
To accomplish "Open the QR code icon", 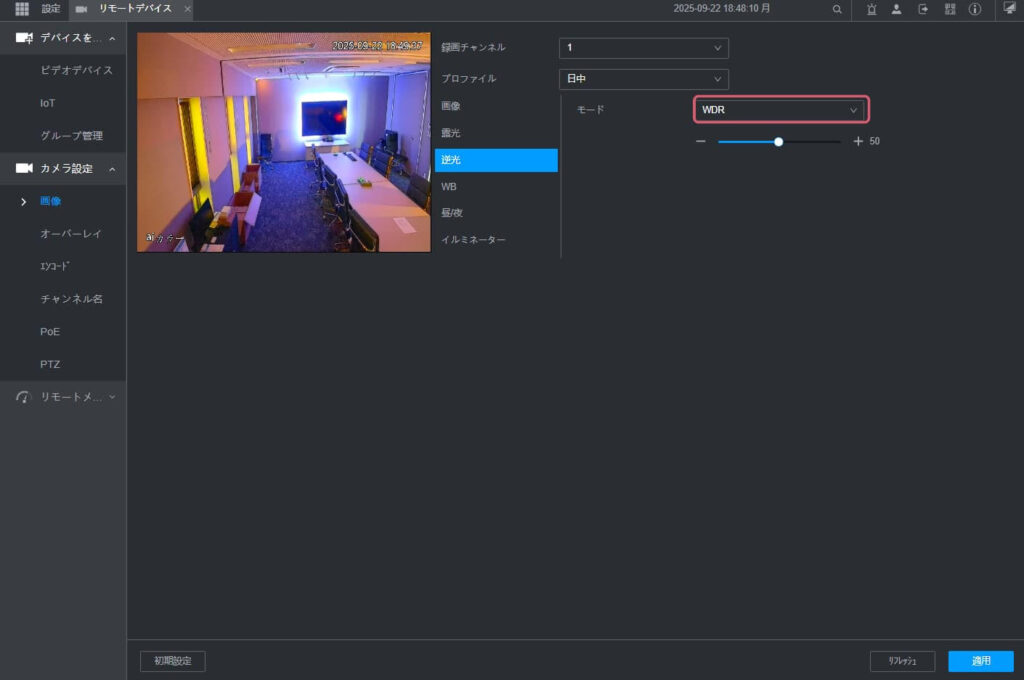I will [949, 9].
